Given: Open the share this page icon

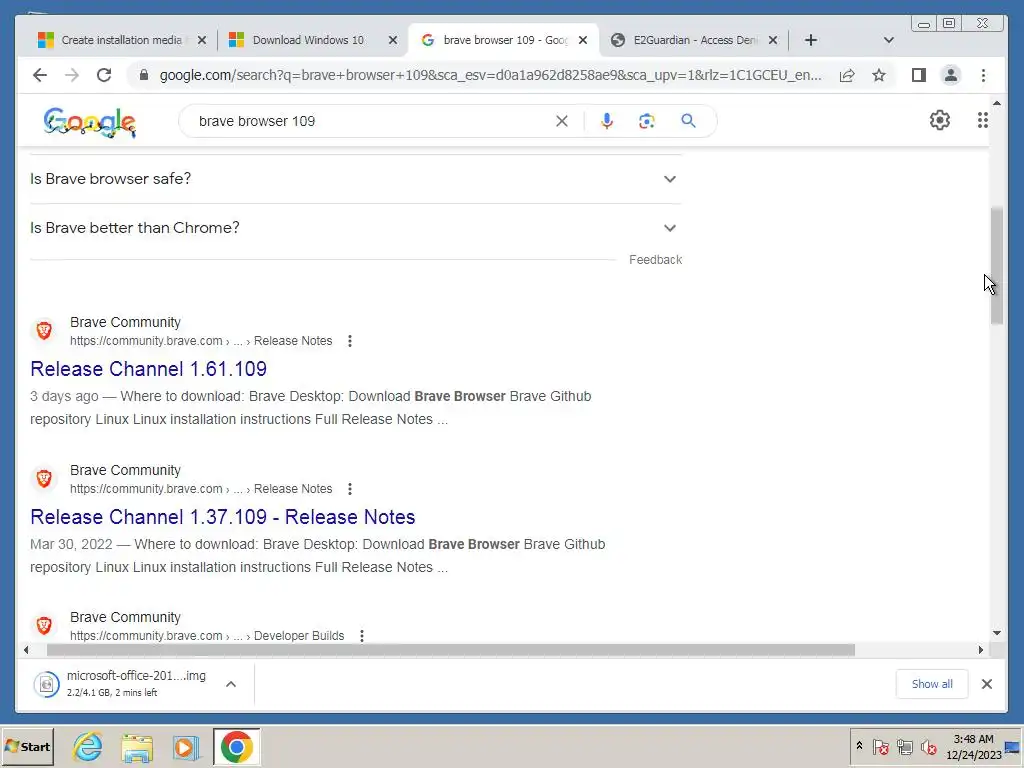Looking at the screenshot, I should coord(847,75).
